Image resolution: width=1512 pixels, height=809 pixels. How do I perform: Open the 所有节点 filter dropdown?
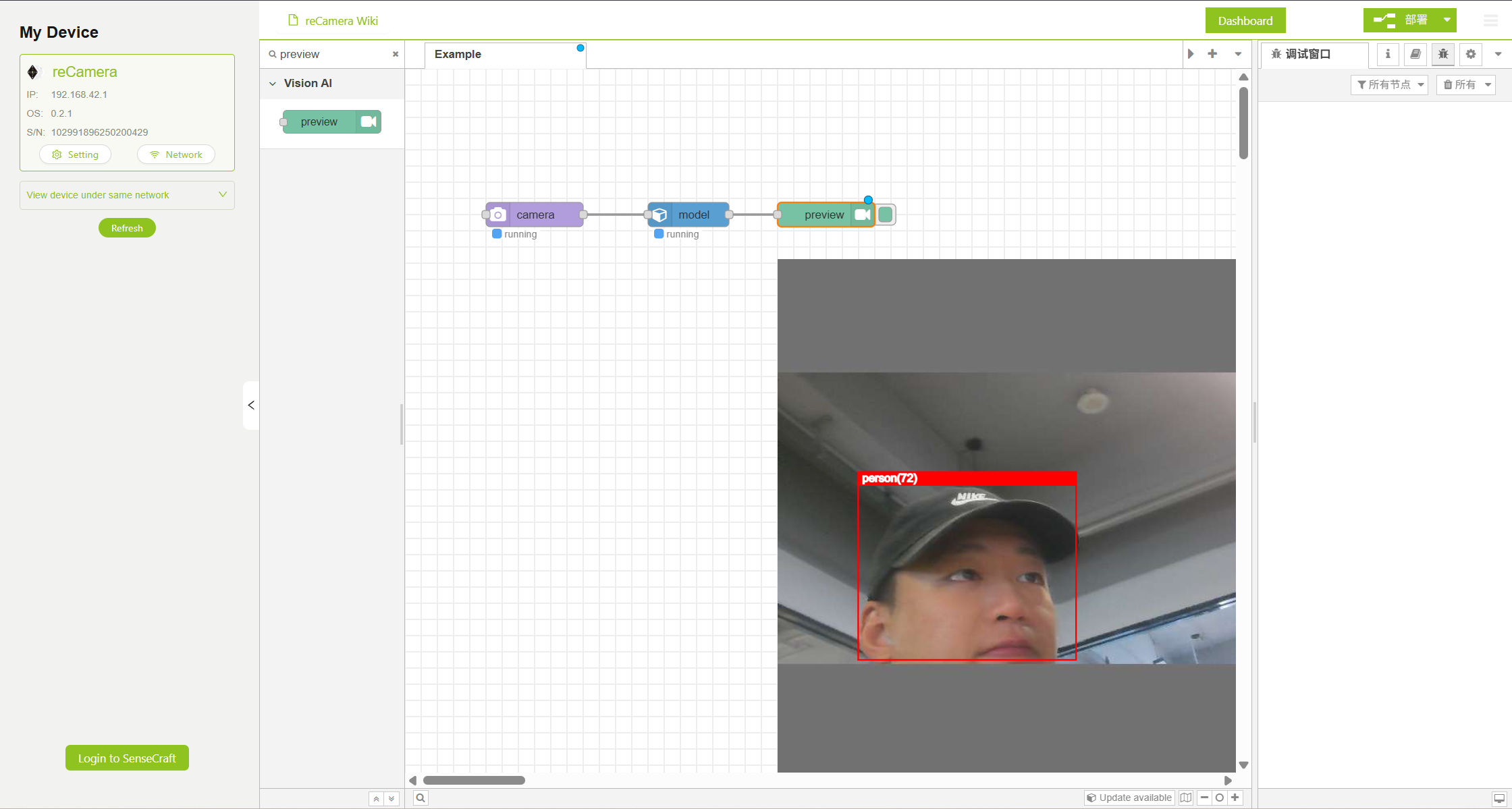click(1389, 84)
